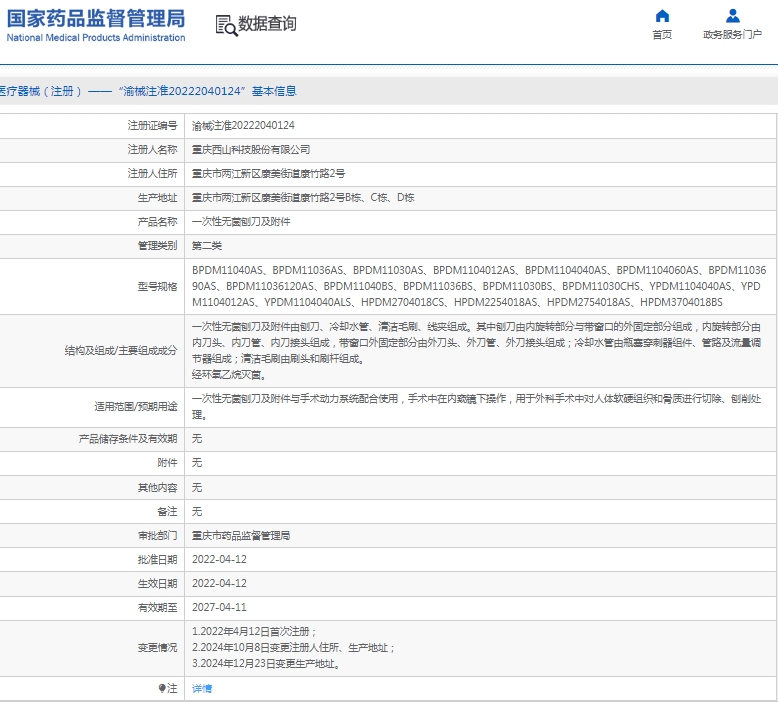The image size is (778, 705).
Task: Click the 附件 label
Action: 167,463
